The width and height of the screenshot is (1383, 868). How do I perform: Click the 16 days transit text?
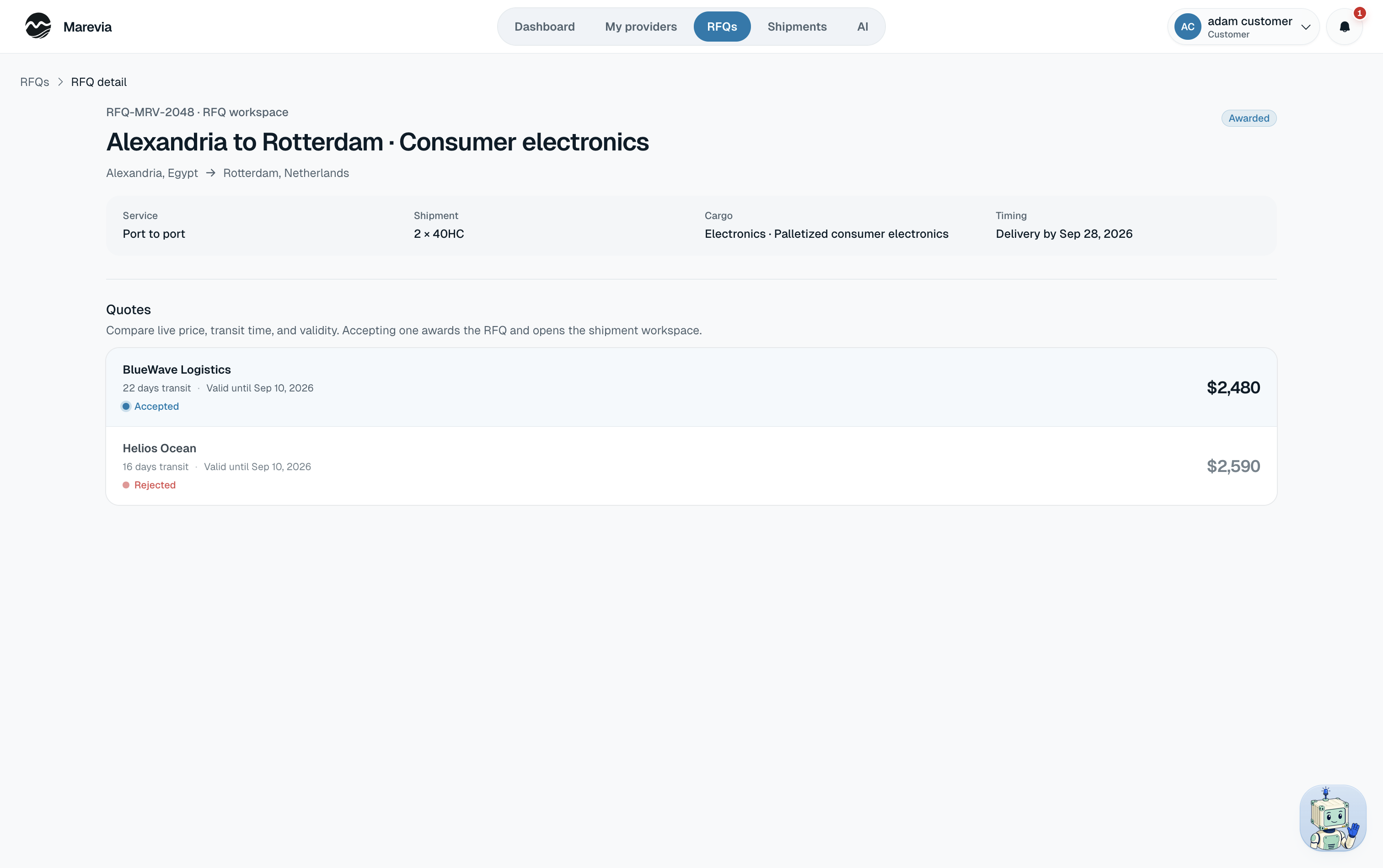(155, 467)
